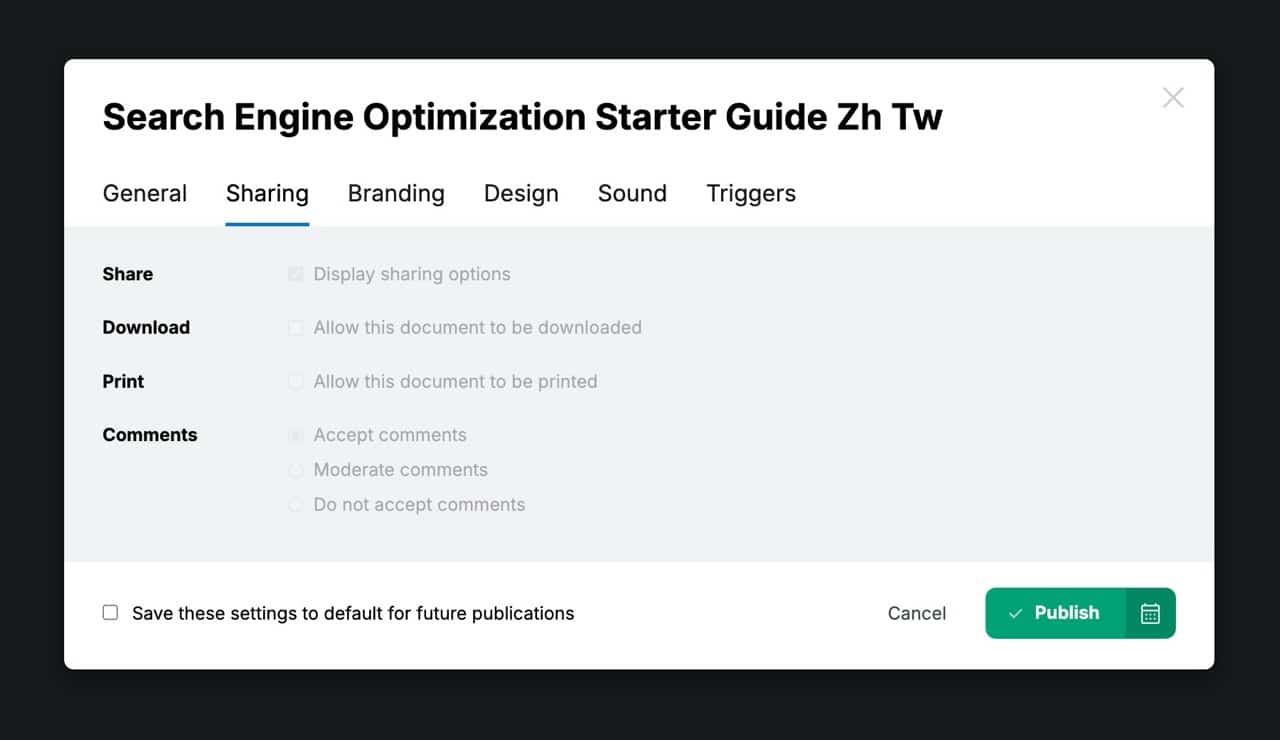Click the checkmark icon on Publish button
Screen dimensions: 1280x740
[1015, 613]
